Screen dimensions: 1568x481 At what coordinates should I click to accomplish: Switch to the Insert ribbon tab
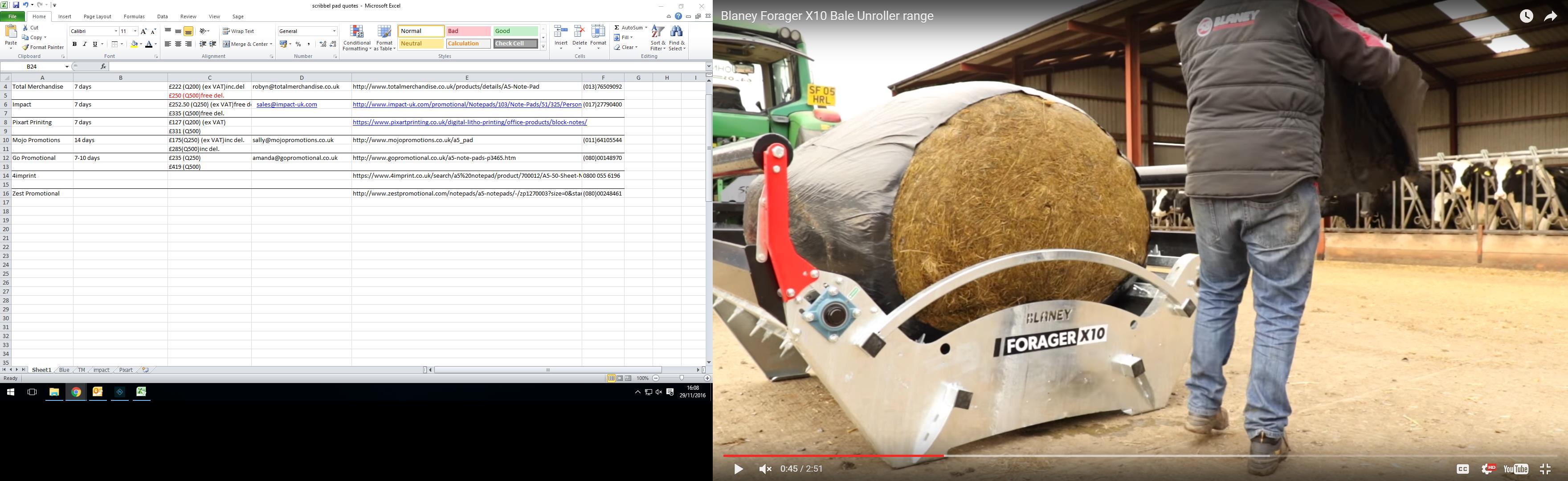click(x=65, y=16)
